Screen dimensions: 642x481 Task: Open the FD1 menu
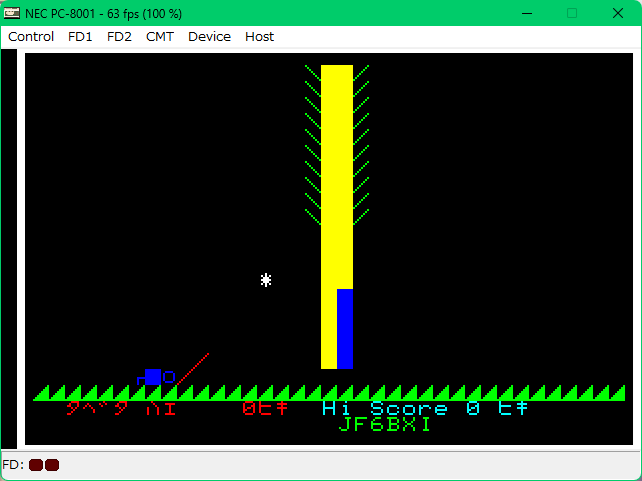(80, 37)
